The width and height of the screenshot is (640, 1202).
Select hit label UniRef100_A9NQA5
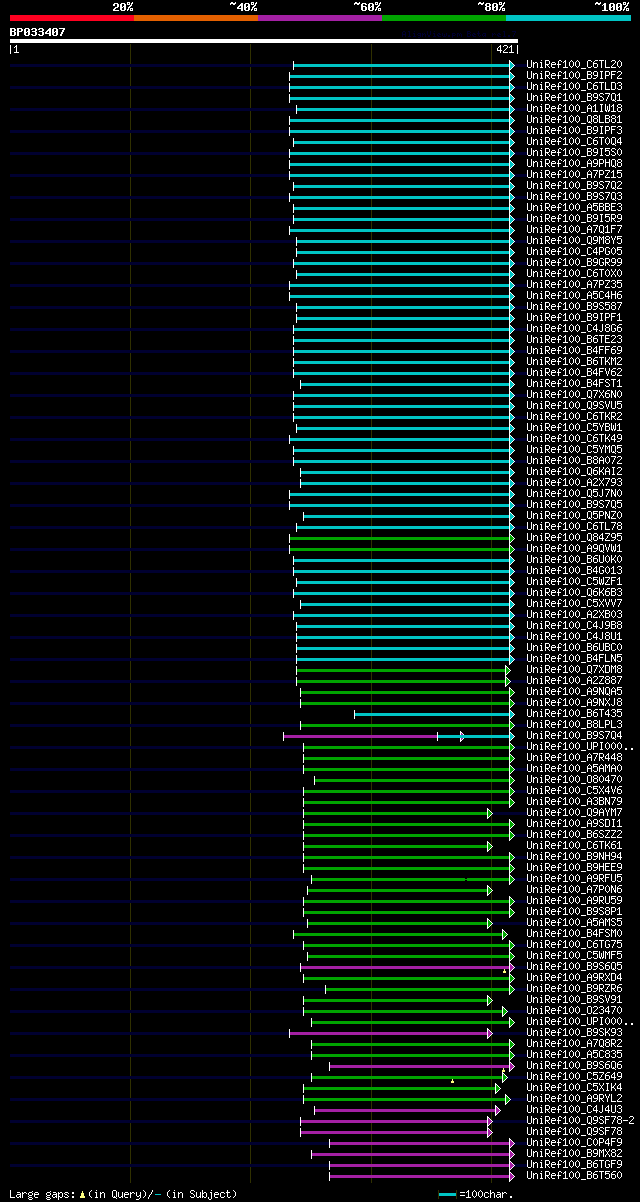[574, 691]
